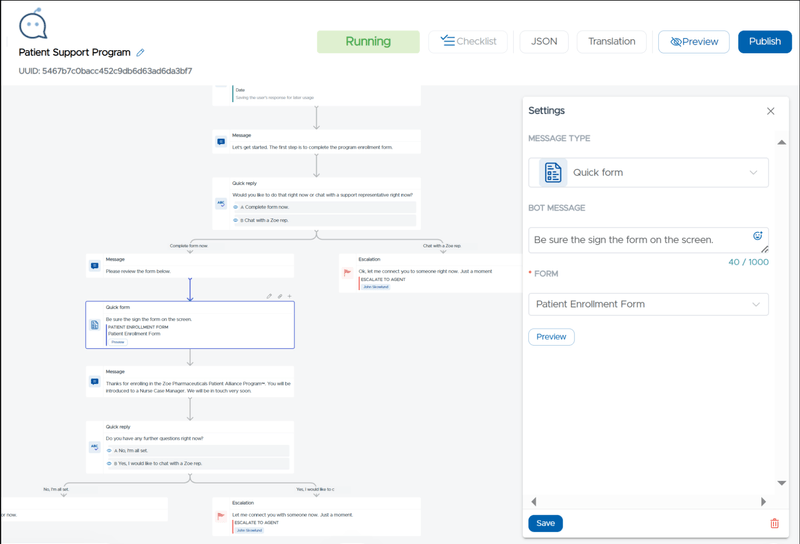The width and height of the screenshot is (800, 544).
Task: Click the Settings scroll left arrow
Action: tap(534, 502)
